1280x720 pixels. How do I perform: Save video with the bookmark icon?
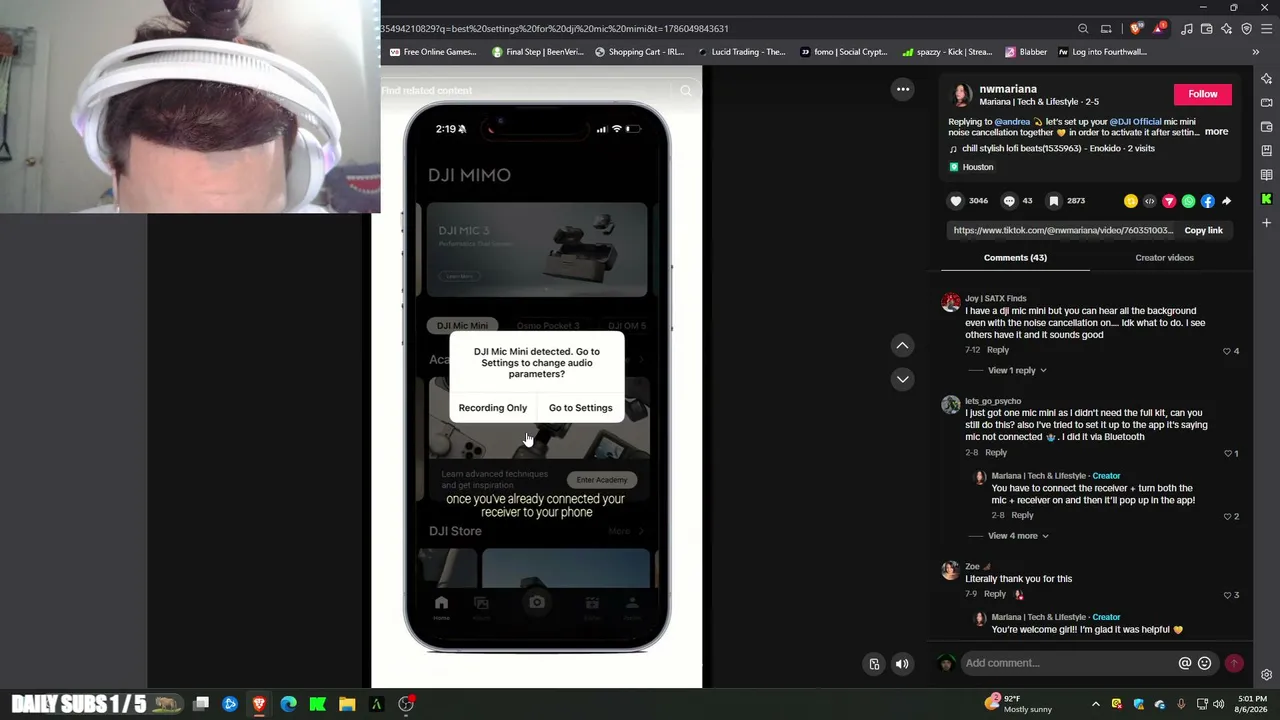(x=1053, y=201)
